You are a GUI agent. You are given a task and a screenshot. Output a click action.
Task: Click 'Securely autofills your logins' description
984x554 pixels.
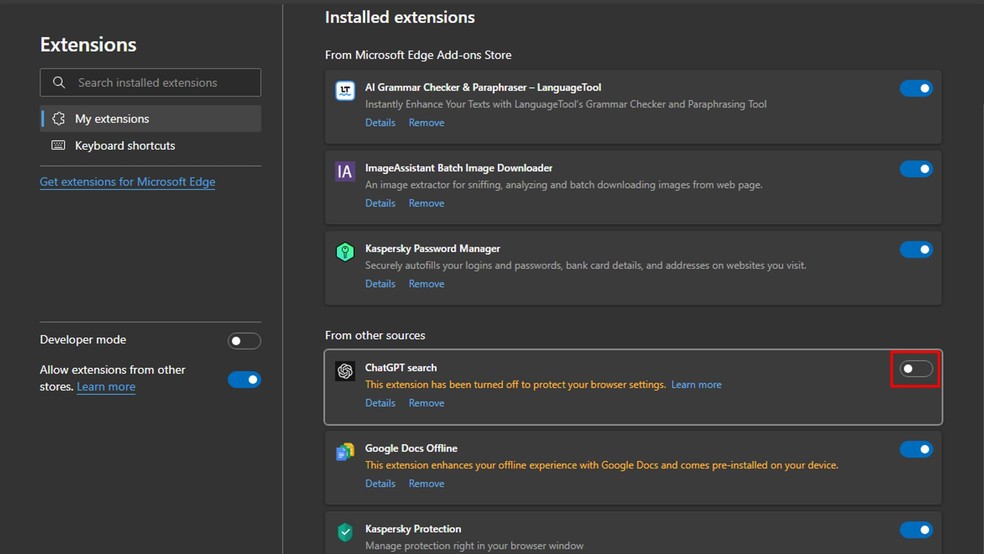[x=586, y=265]
